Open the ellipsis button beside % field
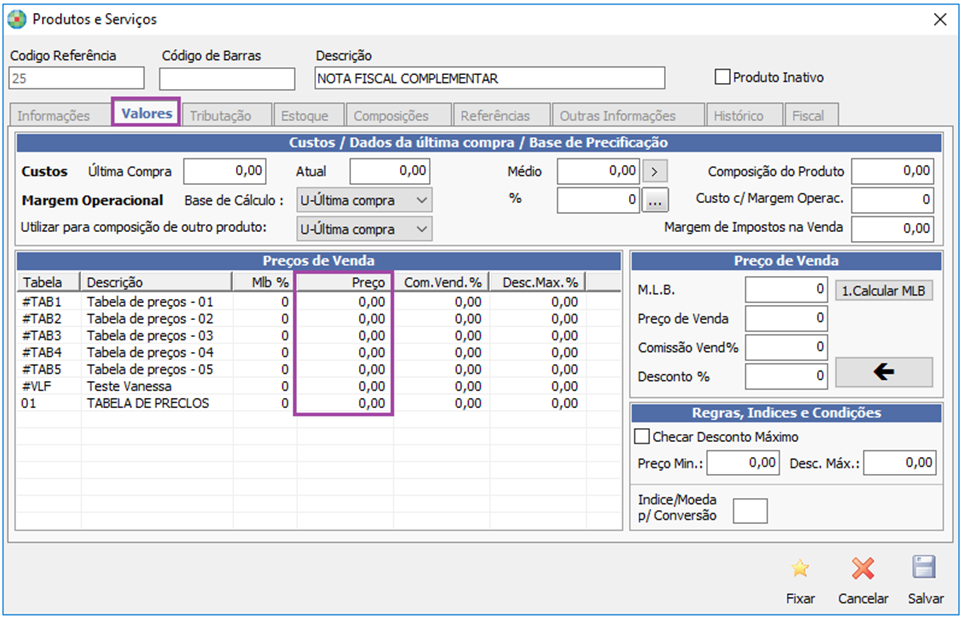The height and width of the screenshot is (619, 962). pos(654,200)
